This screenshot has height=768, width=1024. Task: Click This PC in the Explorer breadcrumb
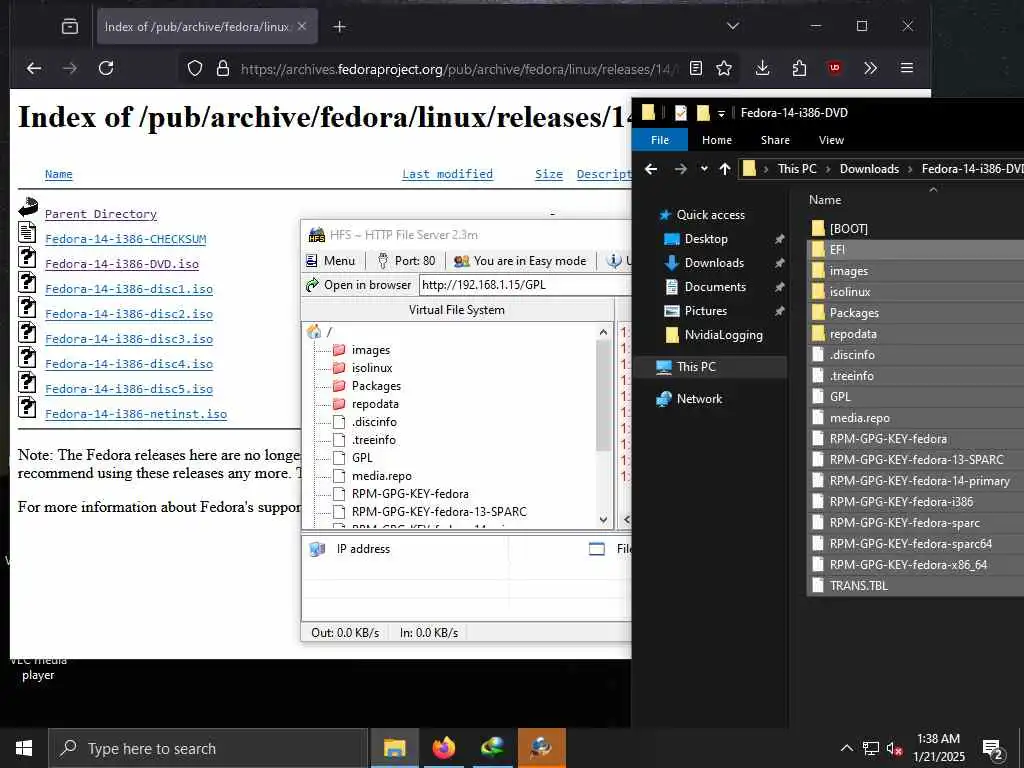click(797, 168)
